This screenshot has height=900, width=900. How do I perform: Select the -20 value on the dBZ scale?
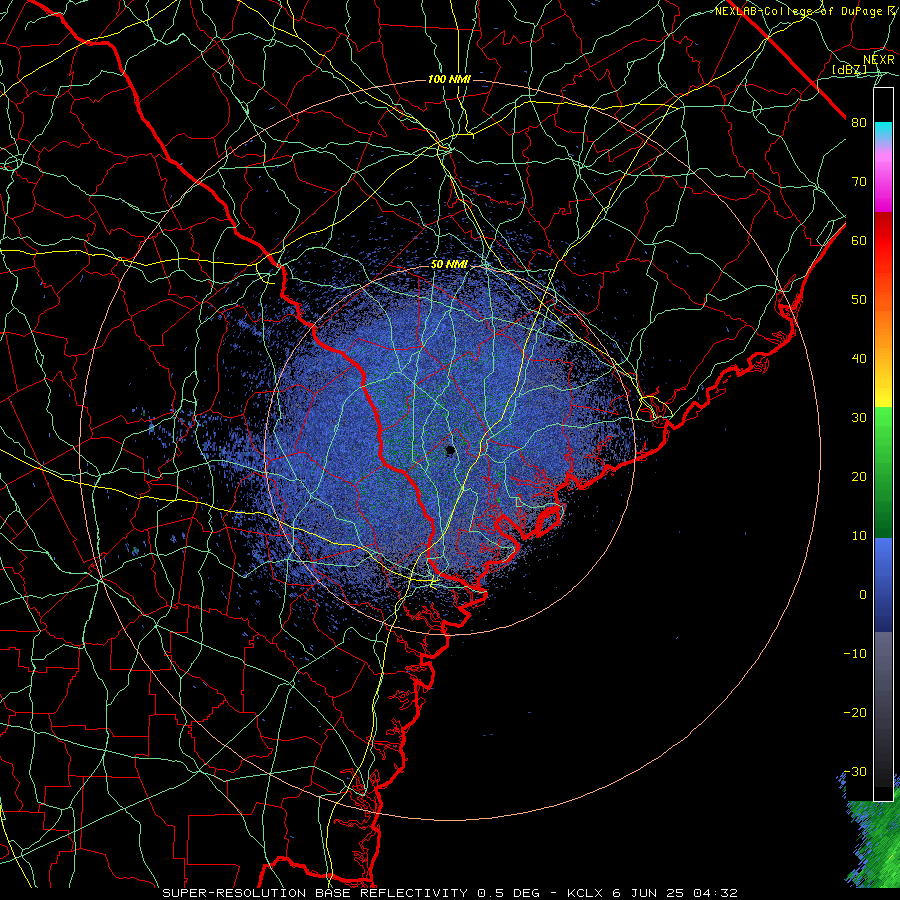(855, 712)
